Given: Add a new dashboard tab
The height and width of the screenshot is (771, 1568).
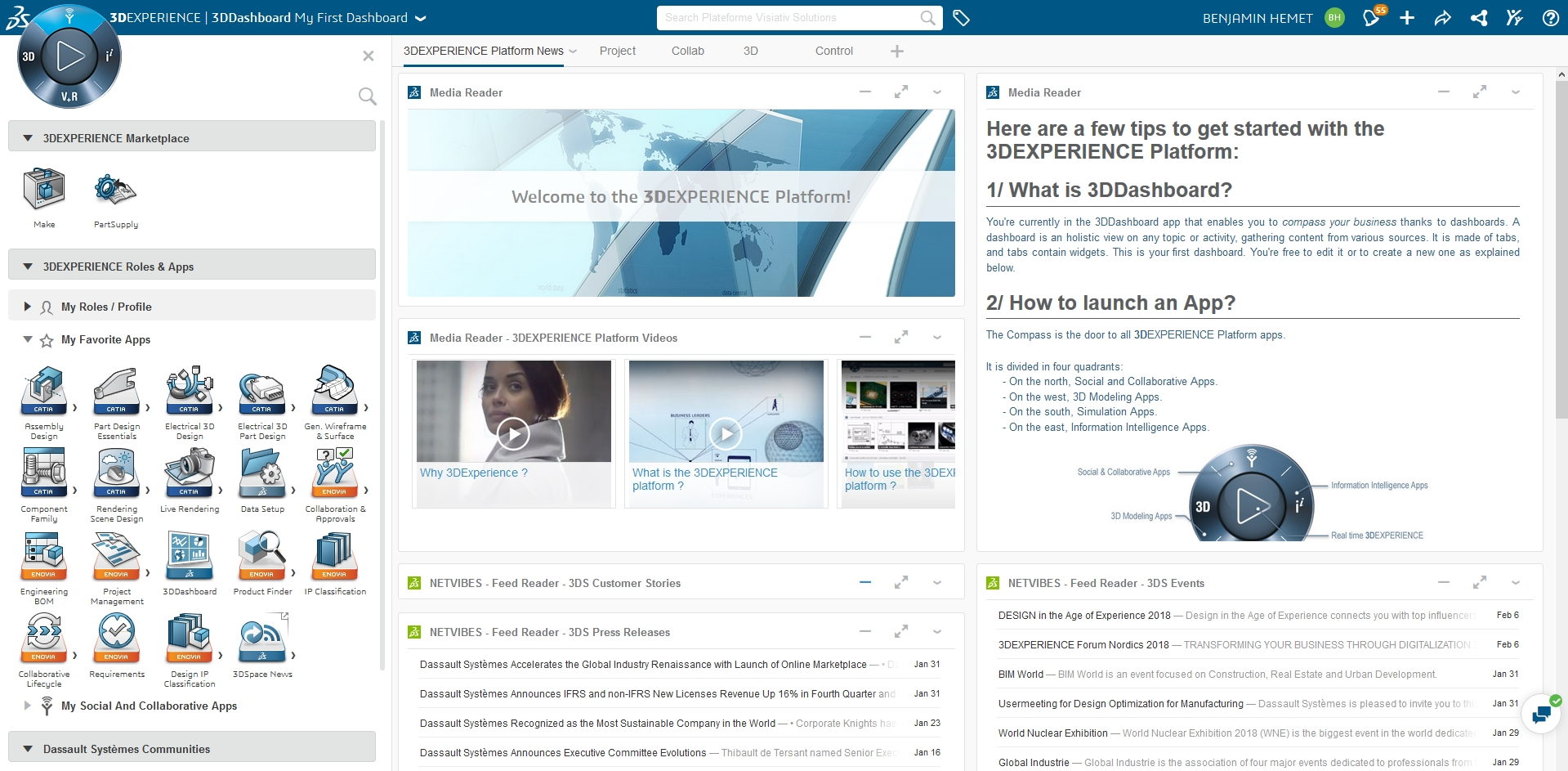Looking at the screenshot, I should pos(897,52).
